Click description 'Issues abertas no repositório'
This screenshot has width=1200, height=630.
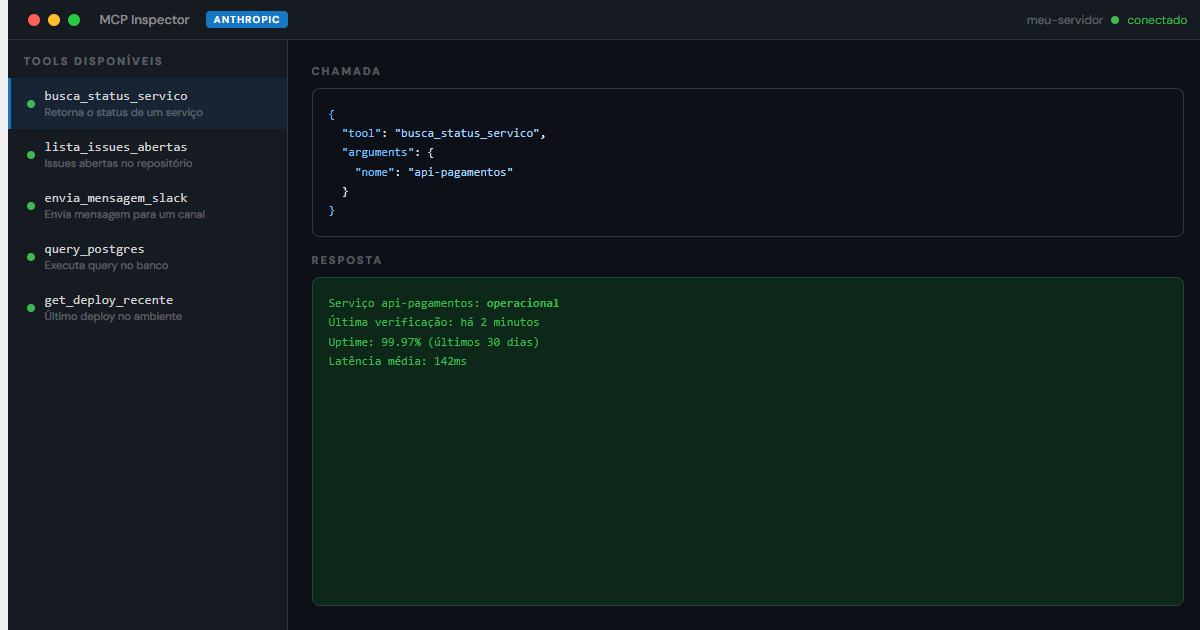pyautogui.click(x=119, y=163)
